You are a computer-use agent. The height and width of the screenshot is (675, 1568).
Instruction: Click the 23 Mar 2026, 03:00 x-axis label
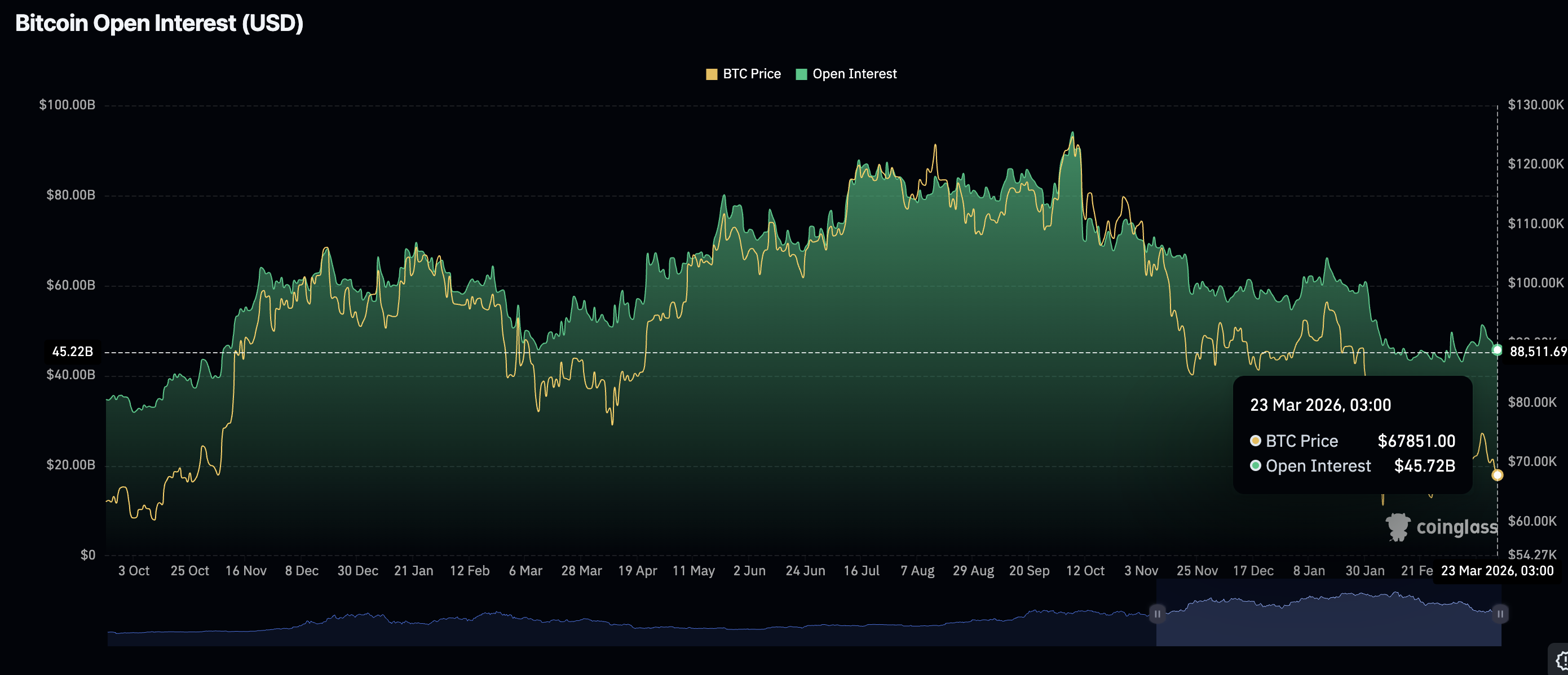1497,571
